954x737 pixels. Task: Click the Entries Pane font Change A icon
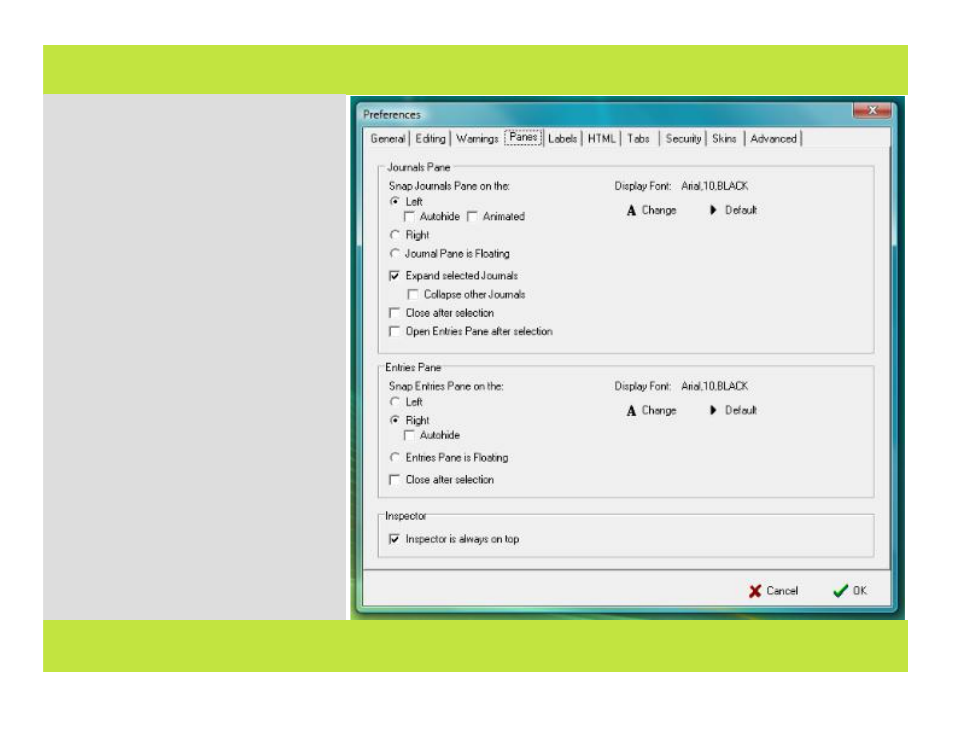[632, 411]
